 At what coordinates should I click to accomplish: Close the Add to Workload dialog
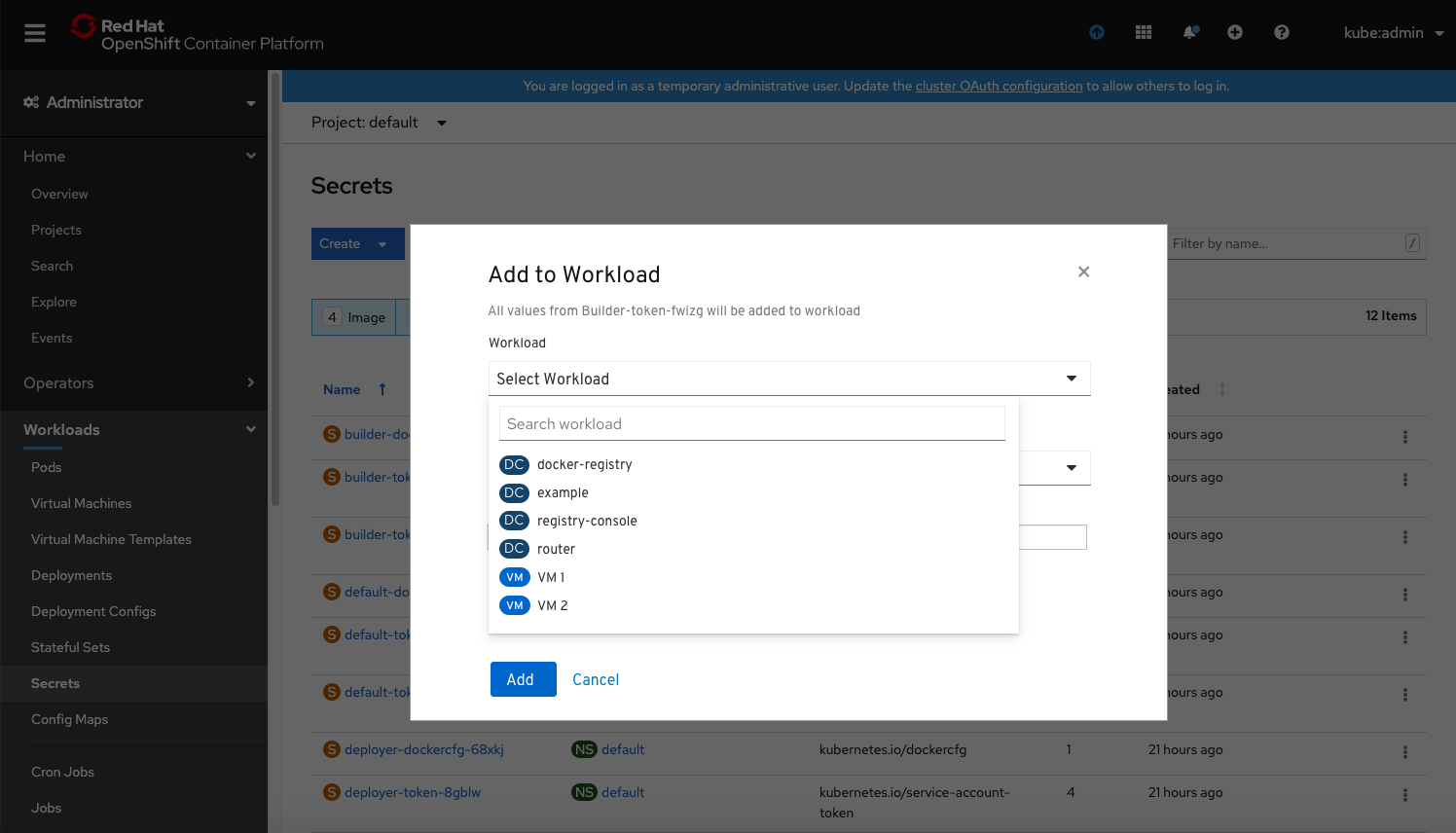1083,272
